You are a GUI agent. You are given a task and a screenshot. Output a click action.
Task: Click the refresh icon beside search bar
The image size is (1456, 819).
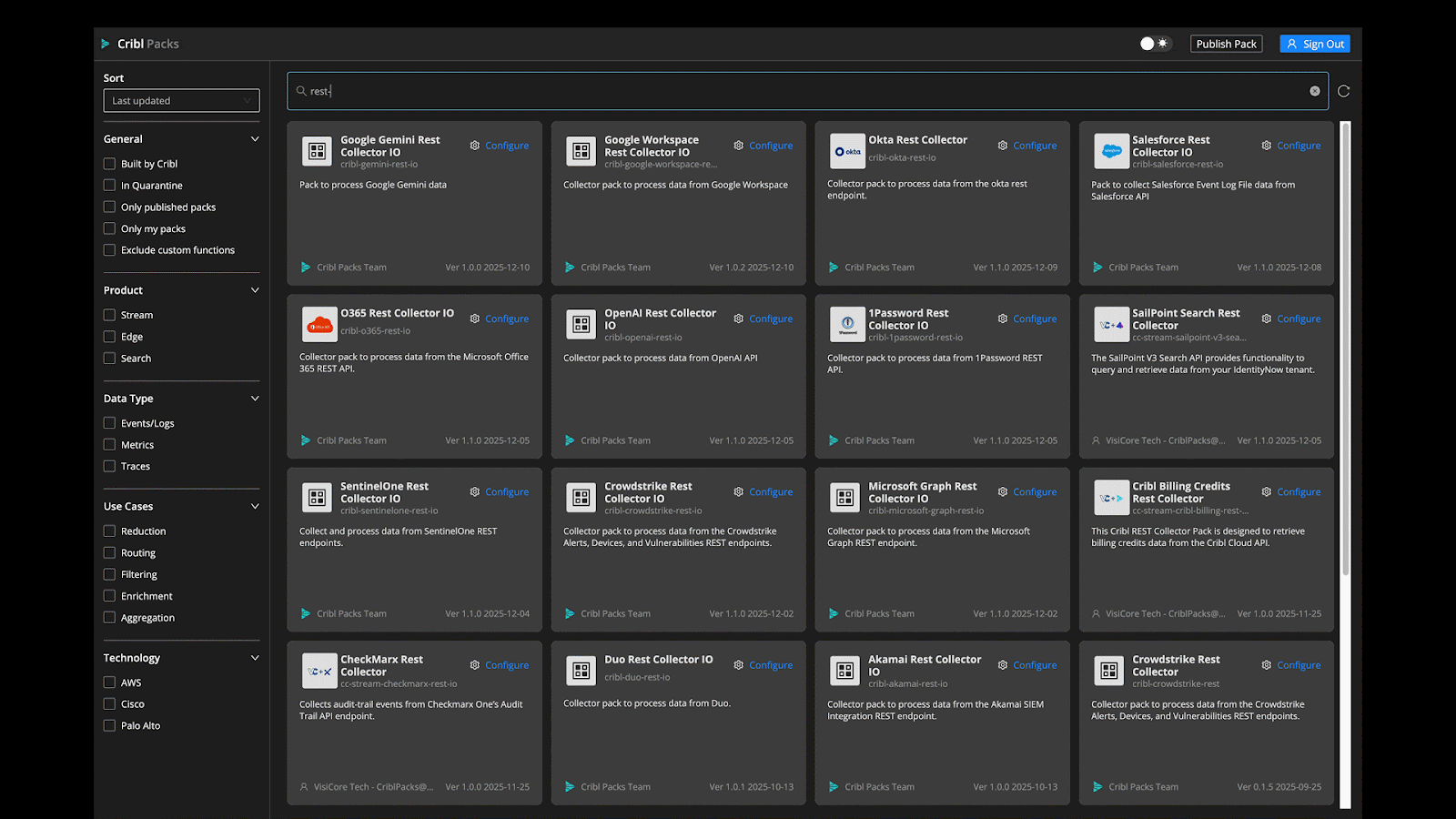point(1343,91)
